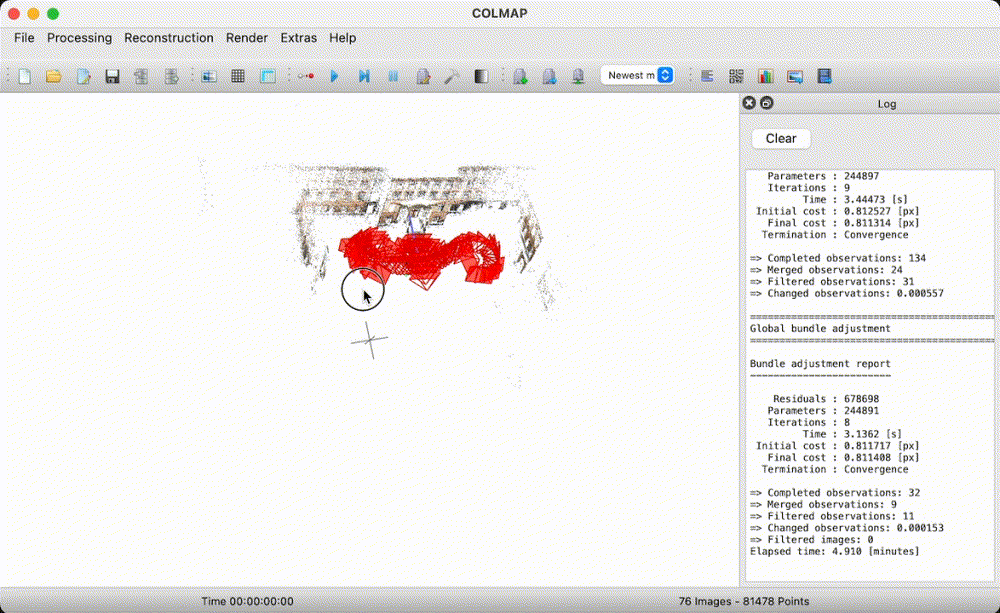This screenshot has height=613, width=1000.
Task: Click 'Elapsed time: 4.910 [minutes]' log line
Action: click(835, 551)
